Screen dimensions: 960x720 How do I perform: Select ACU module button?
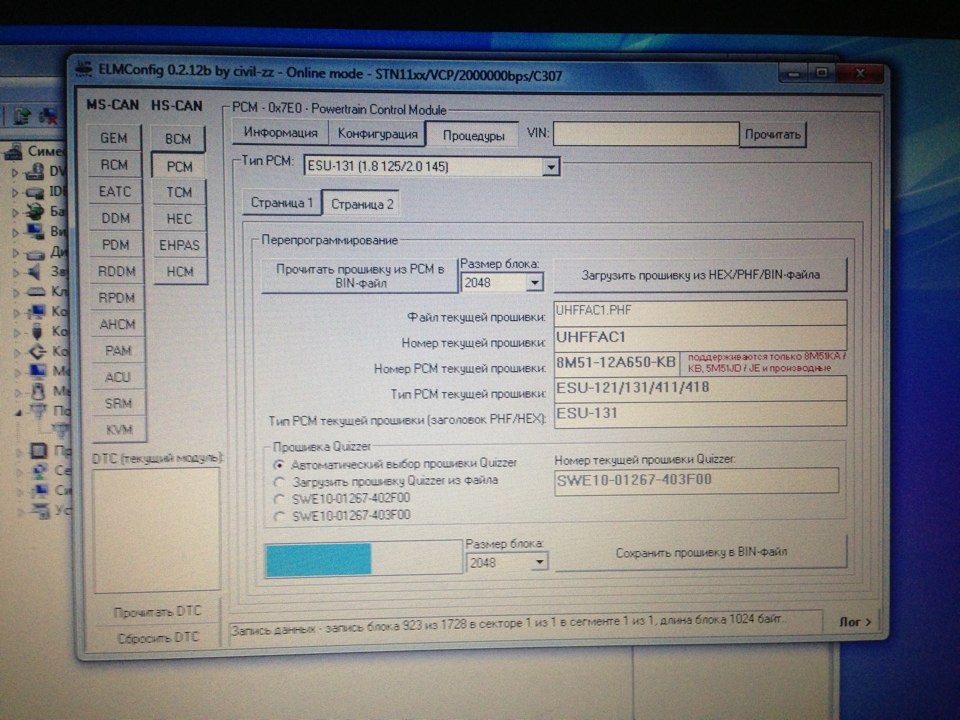[118, 377]
